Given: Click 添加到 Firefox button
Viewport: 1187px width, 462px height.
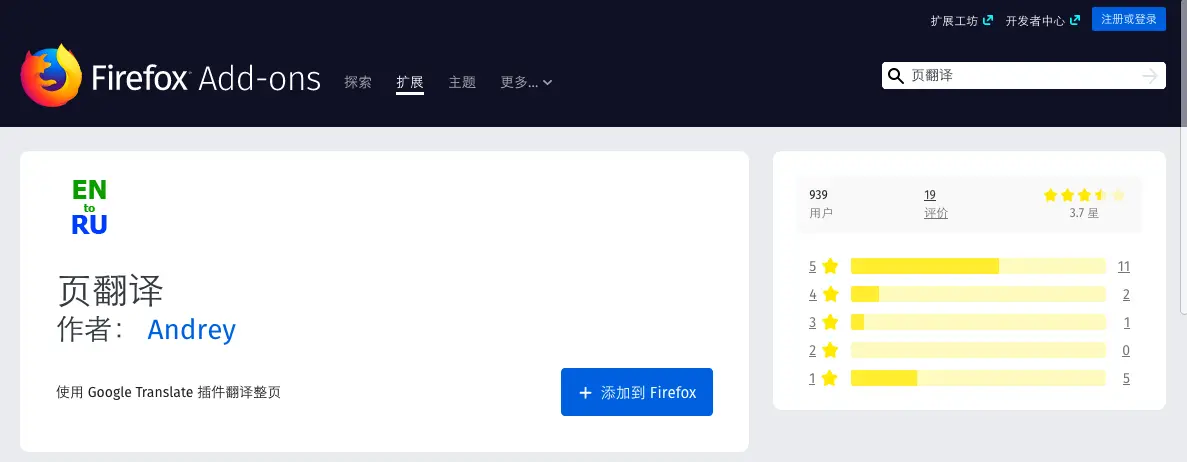Looking at the screenshot, I should coord(637,392).
